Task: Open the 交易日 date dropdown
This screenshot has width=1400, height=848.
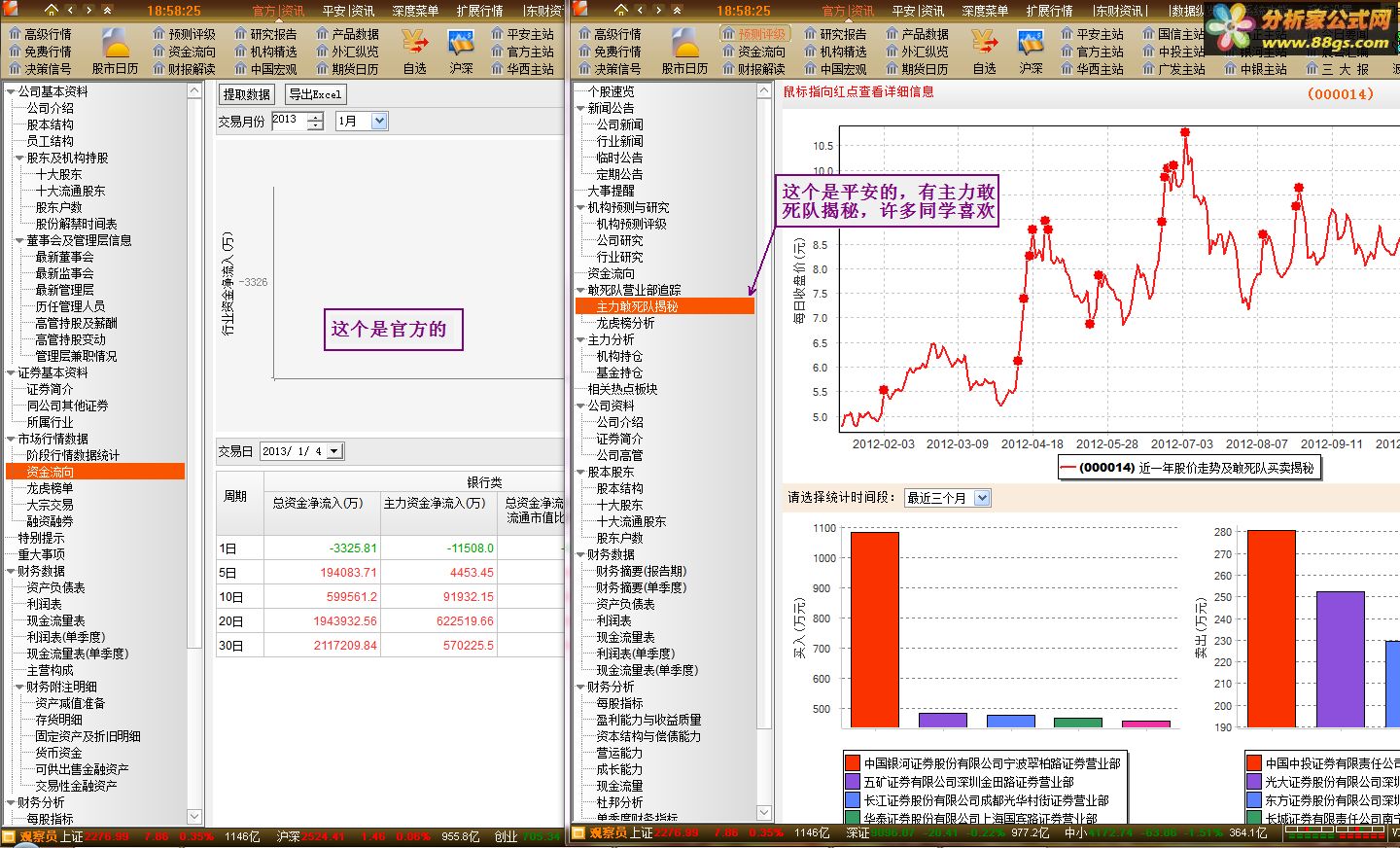Action: 334,451
